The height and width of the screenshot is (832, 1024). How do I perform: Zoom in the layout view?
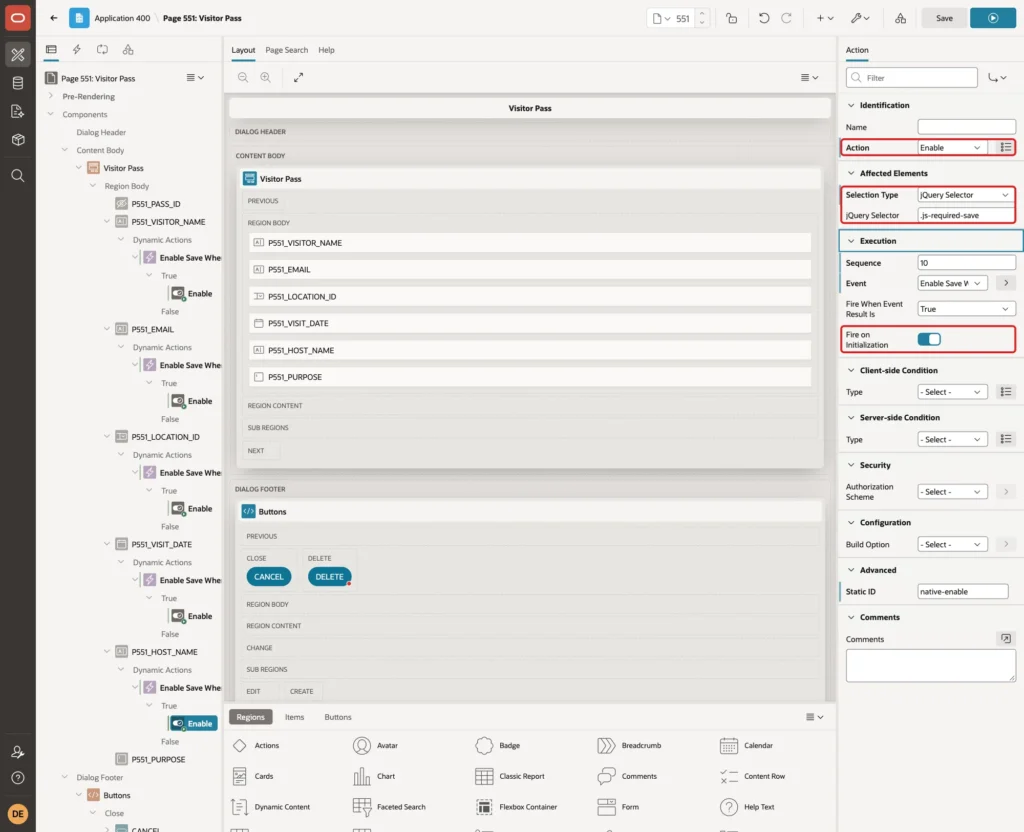266,77
